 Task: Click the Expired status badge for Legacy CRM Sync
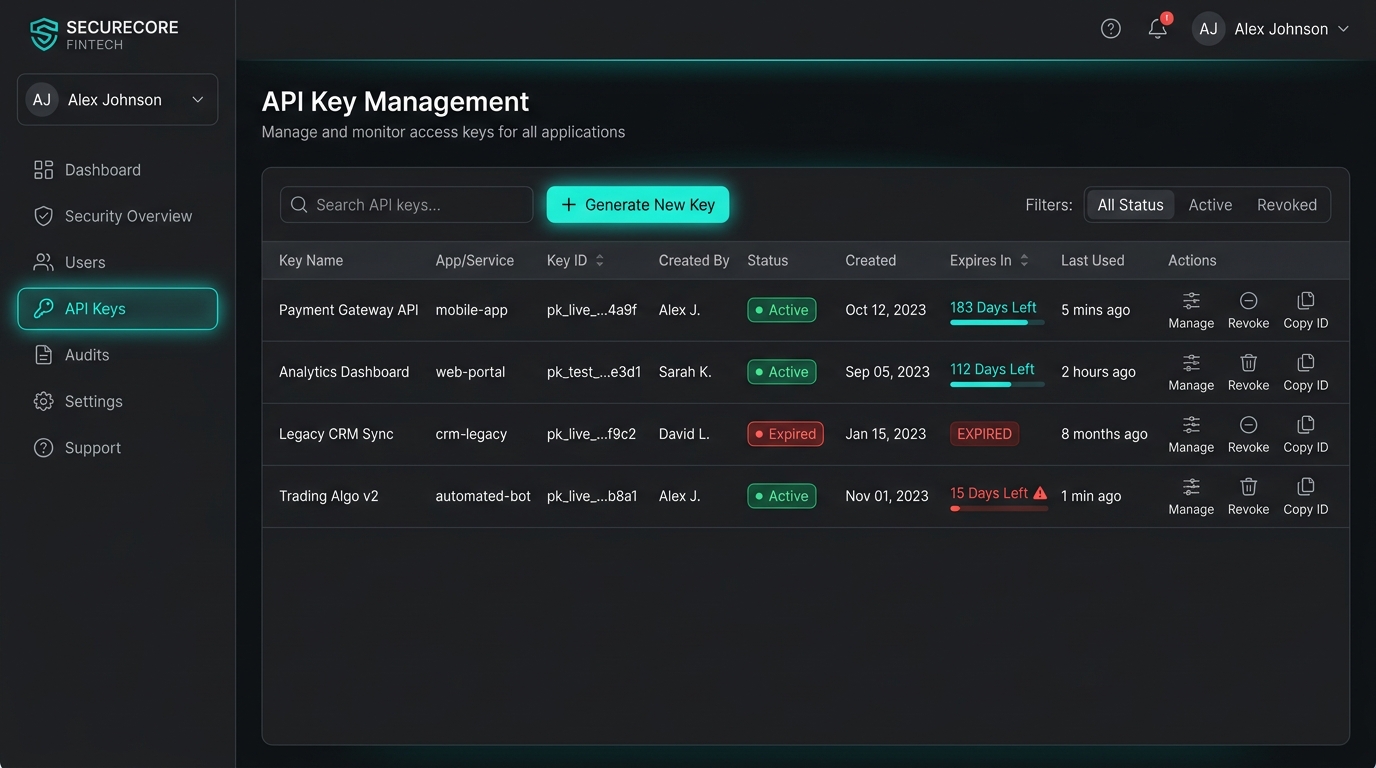785,434
